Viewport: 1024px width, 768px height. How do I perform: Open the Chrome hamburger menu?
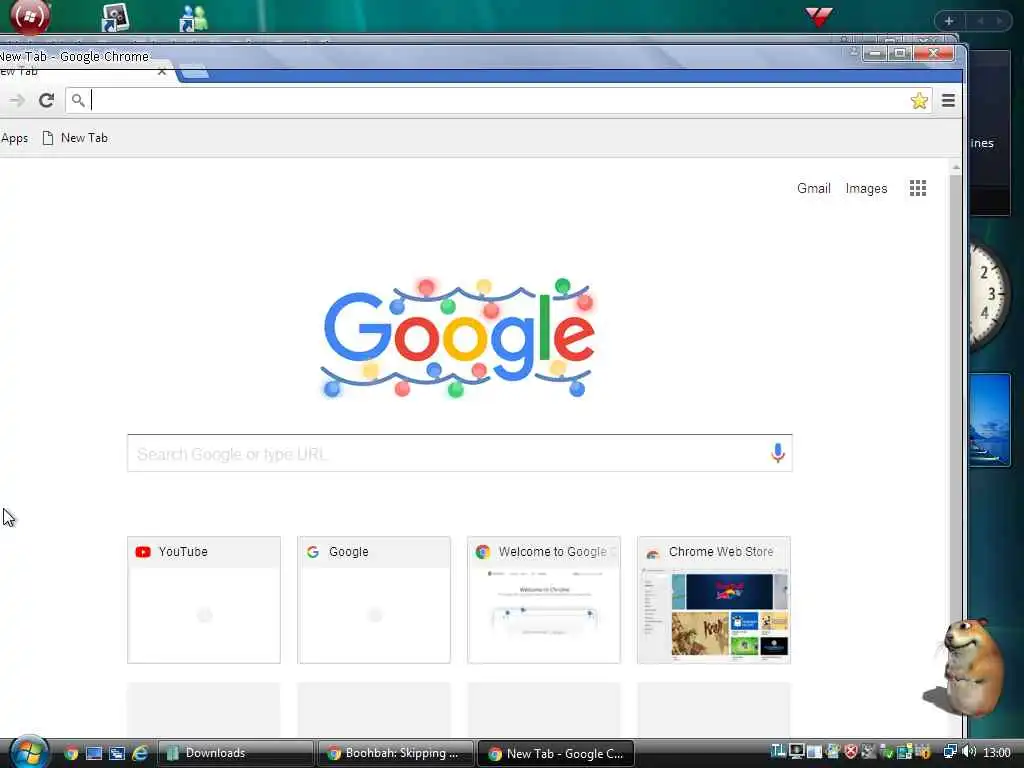pyautogui.click(x=948, y=100)
